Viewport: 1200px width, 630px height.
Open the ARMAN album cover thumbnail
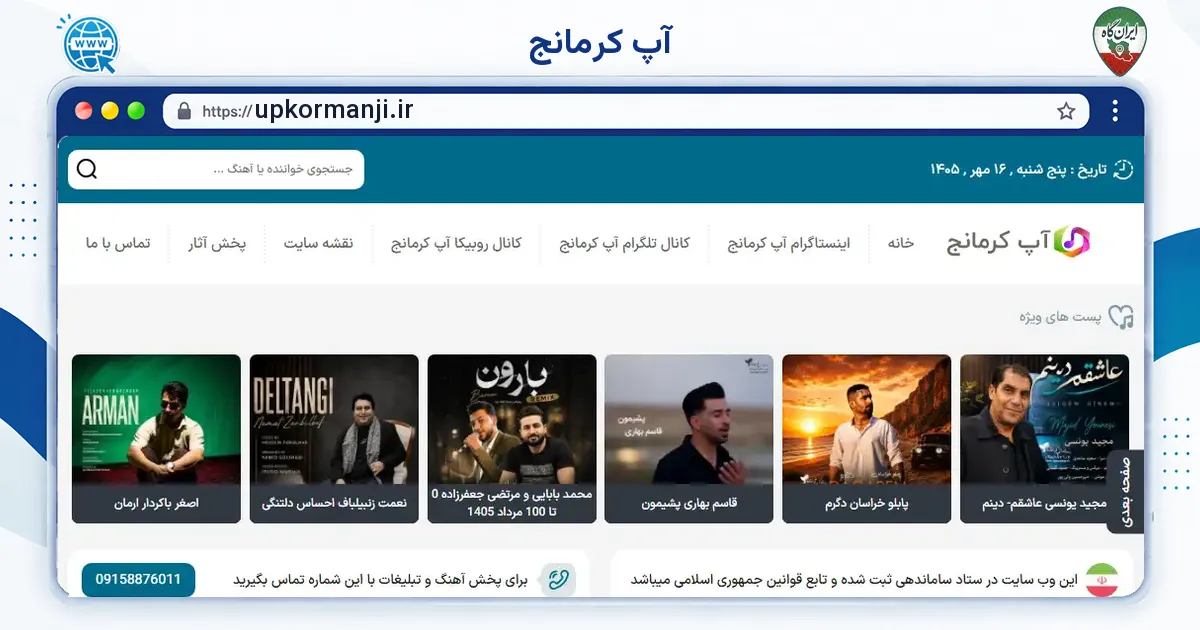[156, 420]
